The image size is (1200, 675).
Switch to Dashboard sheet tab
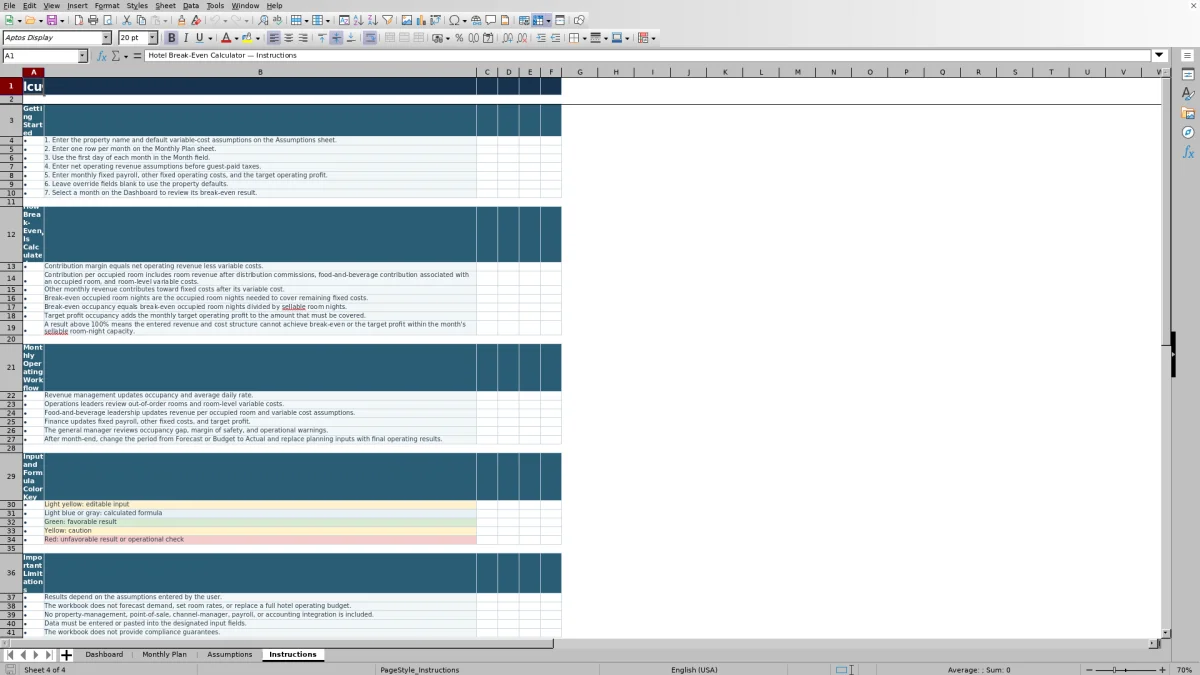point(104,655)
